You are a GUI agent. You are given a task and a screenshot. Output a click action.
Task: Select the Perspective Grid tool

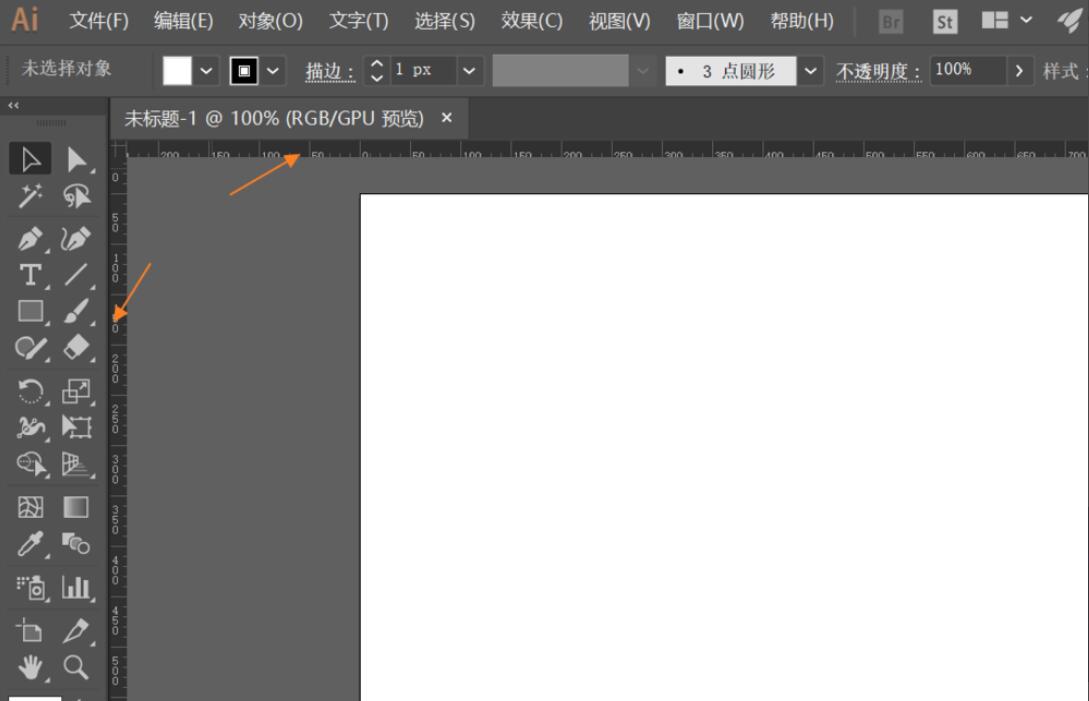76,463
